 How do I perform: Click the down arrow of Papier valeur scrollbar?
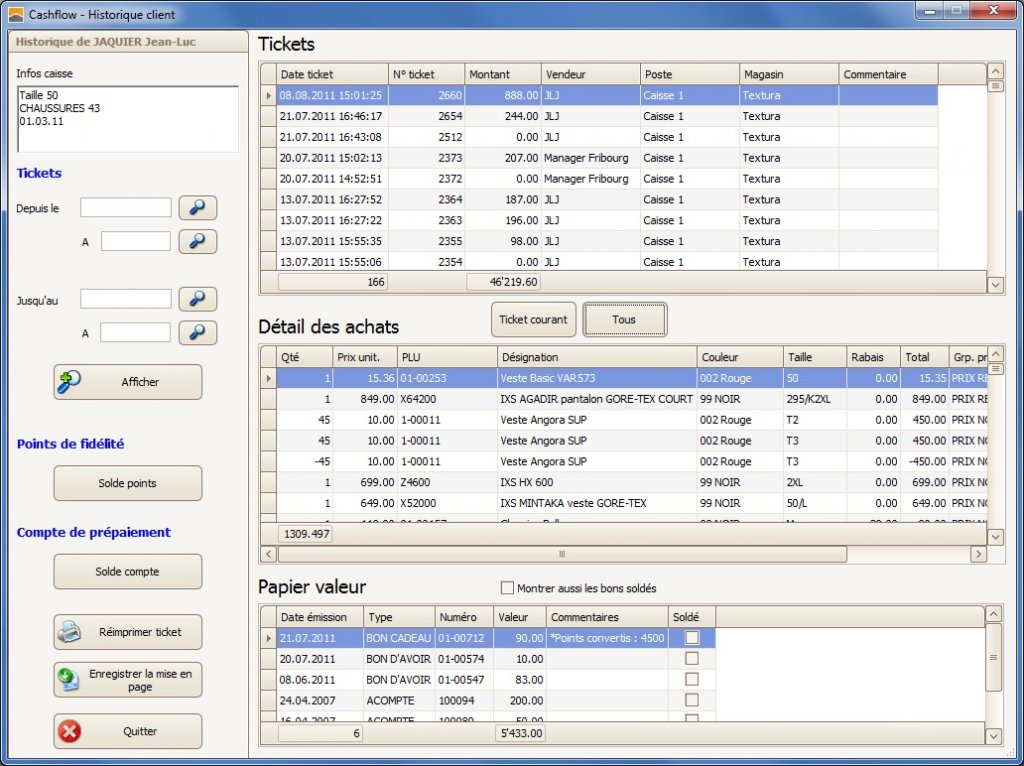pyautogui.click(x=994, y=736)
